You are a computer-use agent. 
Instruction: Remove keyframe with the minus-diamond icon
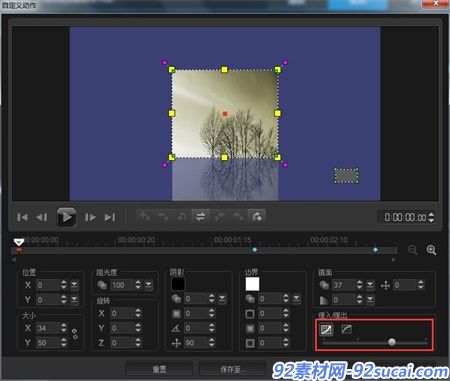tap(163, 217)
